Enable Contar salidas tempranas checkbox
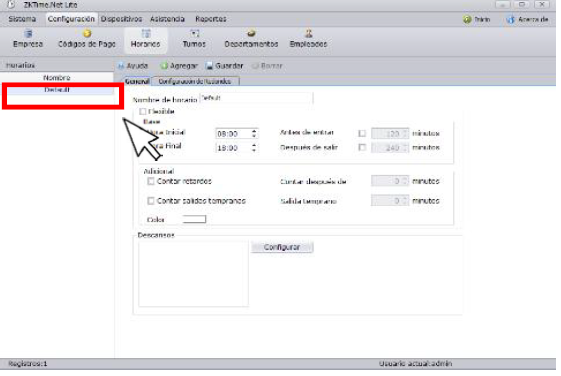561x376 pixels. (151, 201)
